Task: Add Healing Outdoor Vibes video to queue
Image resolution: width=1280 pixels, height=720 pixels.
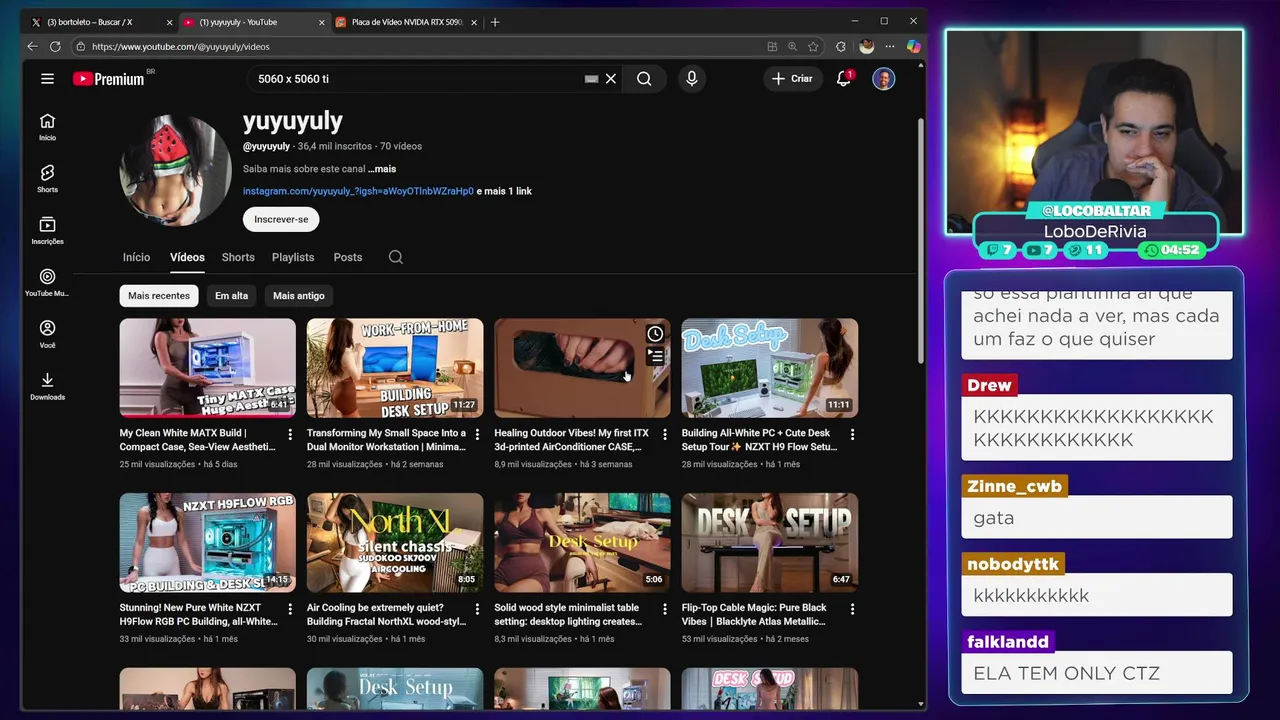Action: (655, 354)
